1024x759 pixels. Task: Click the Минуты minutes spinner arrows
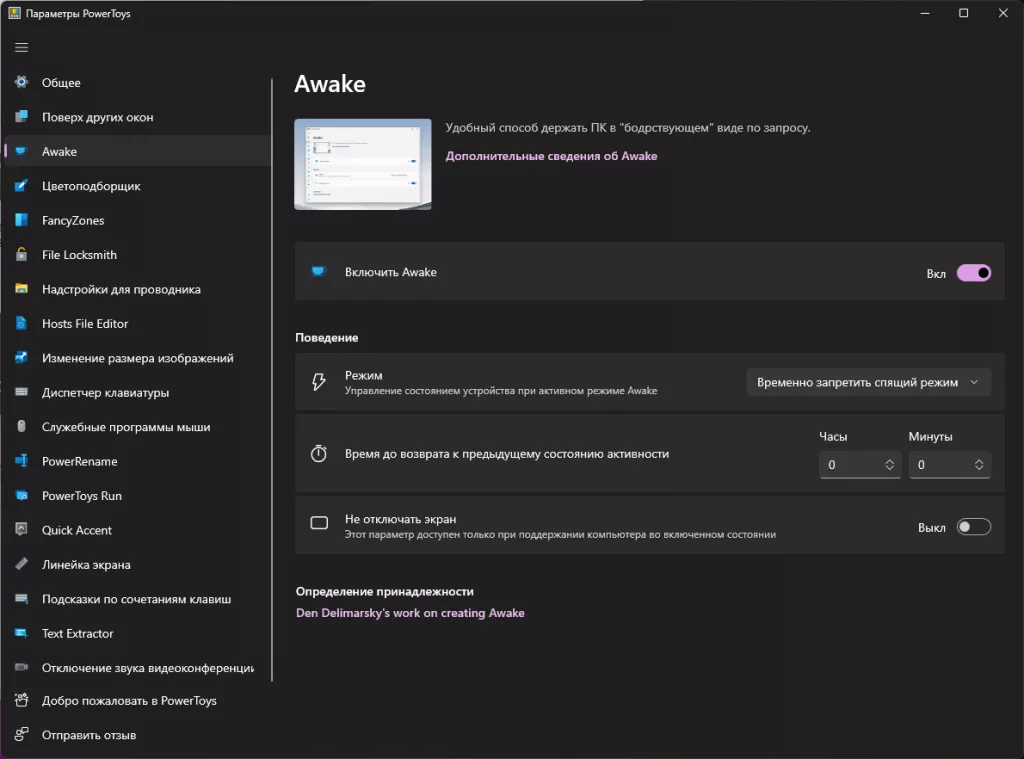pos(979,465)
